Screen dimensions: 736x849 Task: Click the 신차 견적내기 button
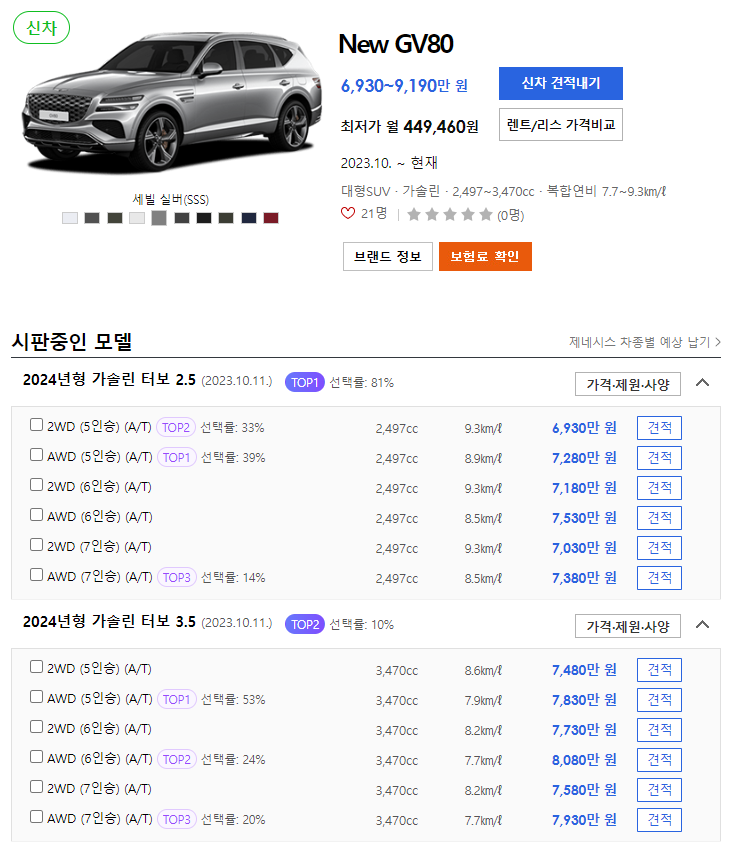(561, 83)
